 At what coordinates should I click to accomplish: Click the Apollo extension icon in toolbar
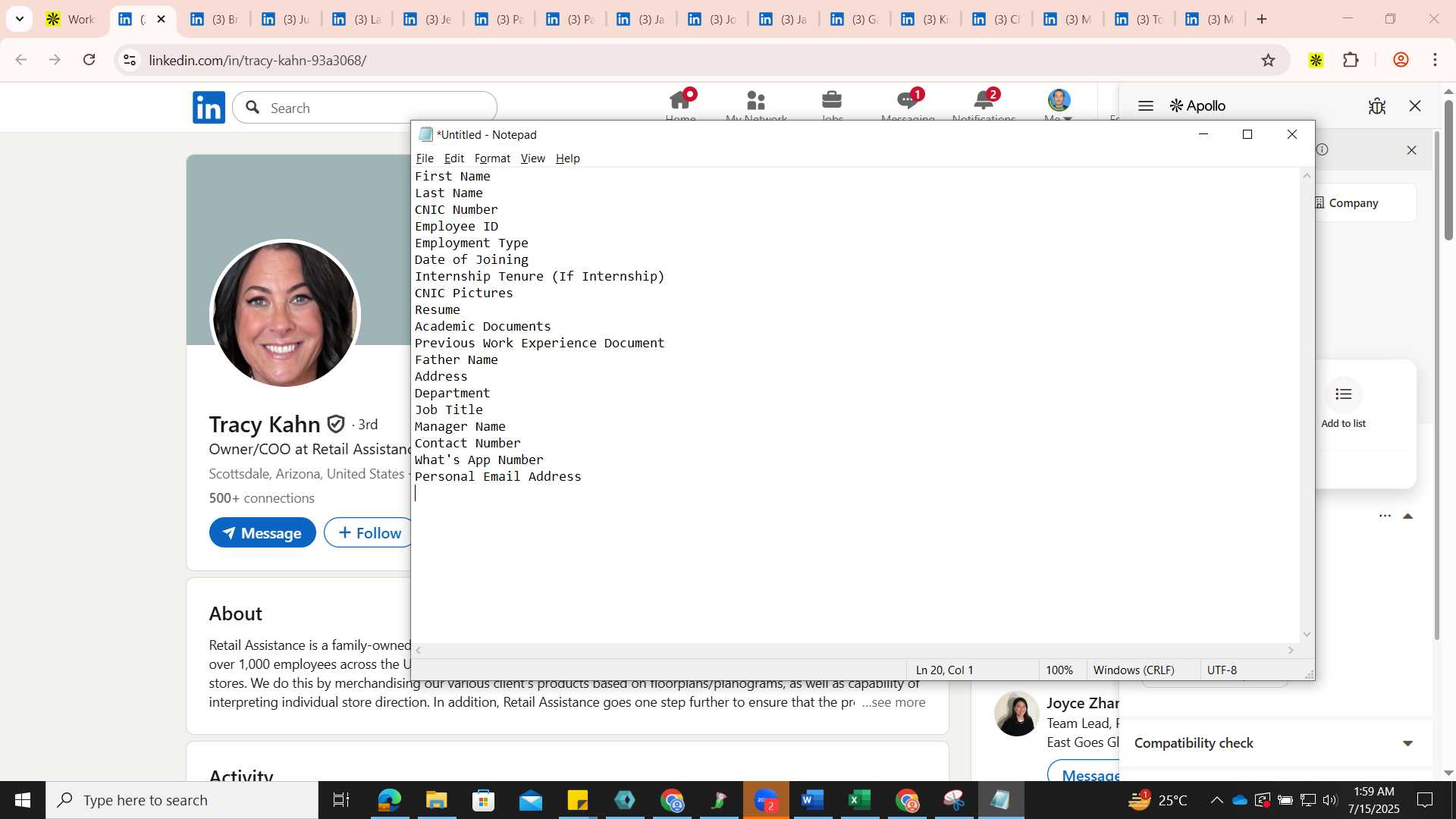pyautogui.click(x=1316, y=60)
